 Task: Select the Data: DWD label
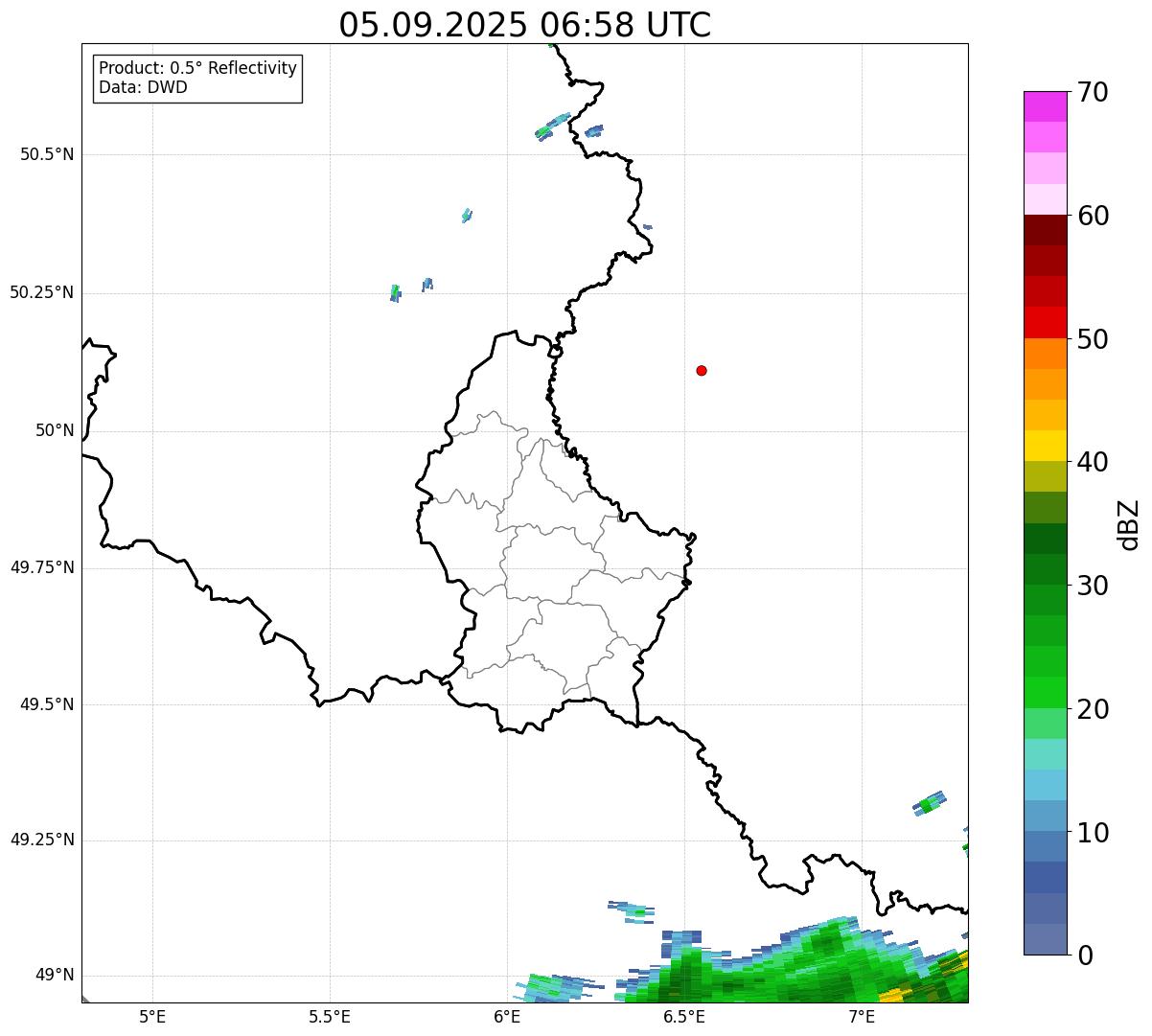click(x=143, y=87)
